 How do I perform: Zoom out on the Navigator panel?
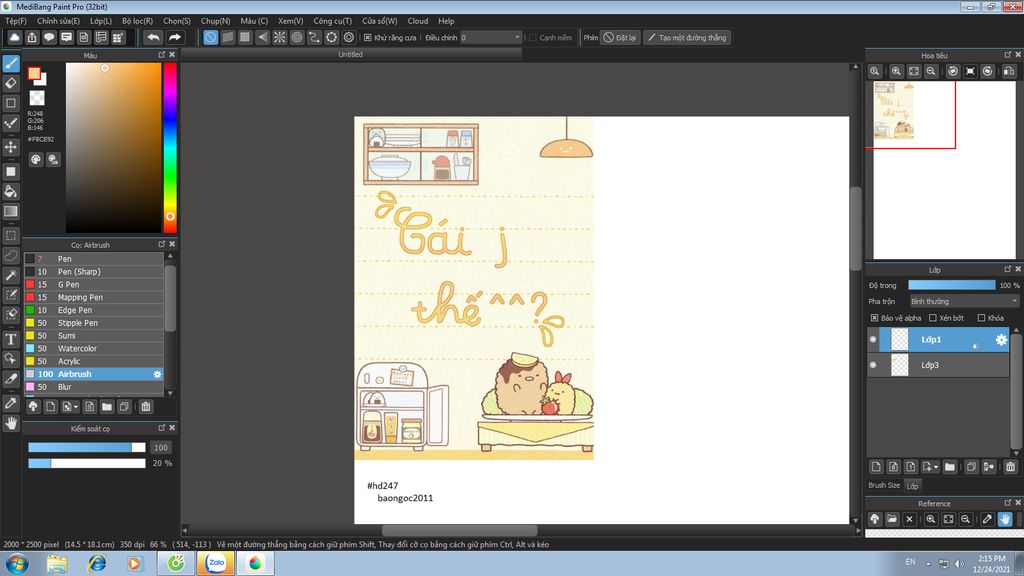931,71
